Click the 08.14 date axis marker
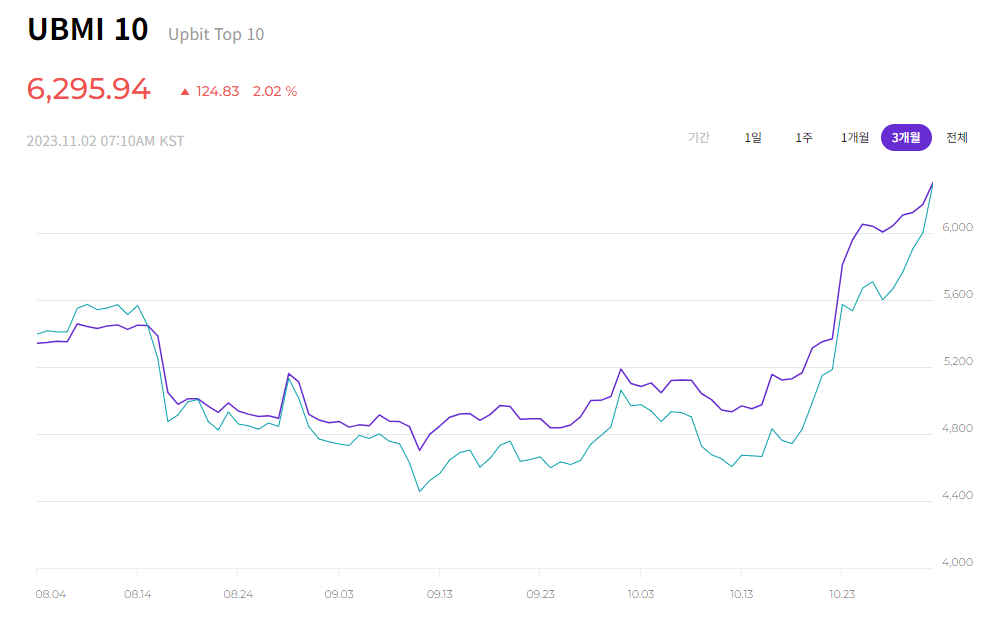The height and width of the screenshot is (617, 988). (x=137, y=594)
